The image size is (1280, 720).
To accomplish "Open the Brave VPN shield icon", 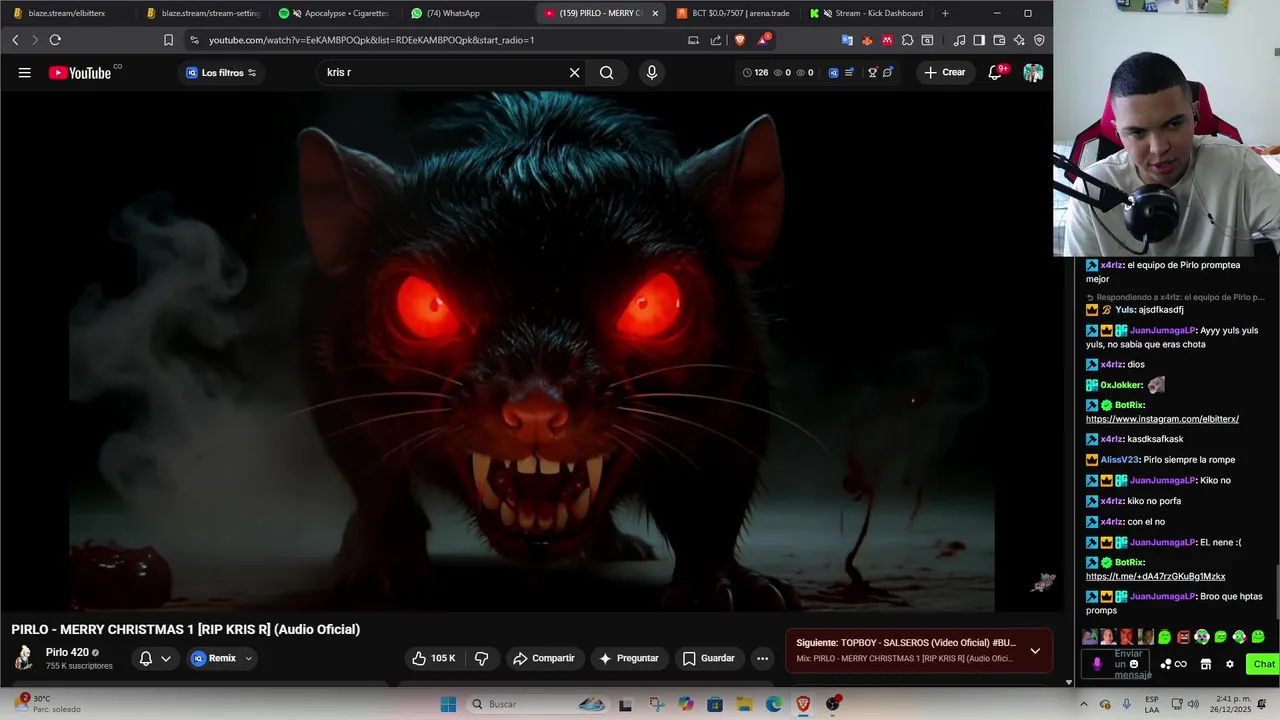I will 1039,40.
